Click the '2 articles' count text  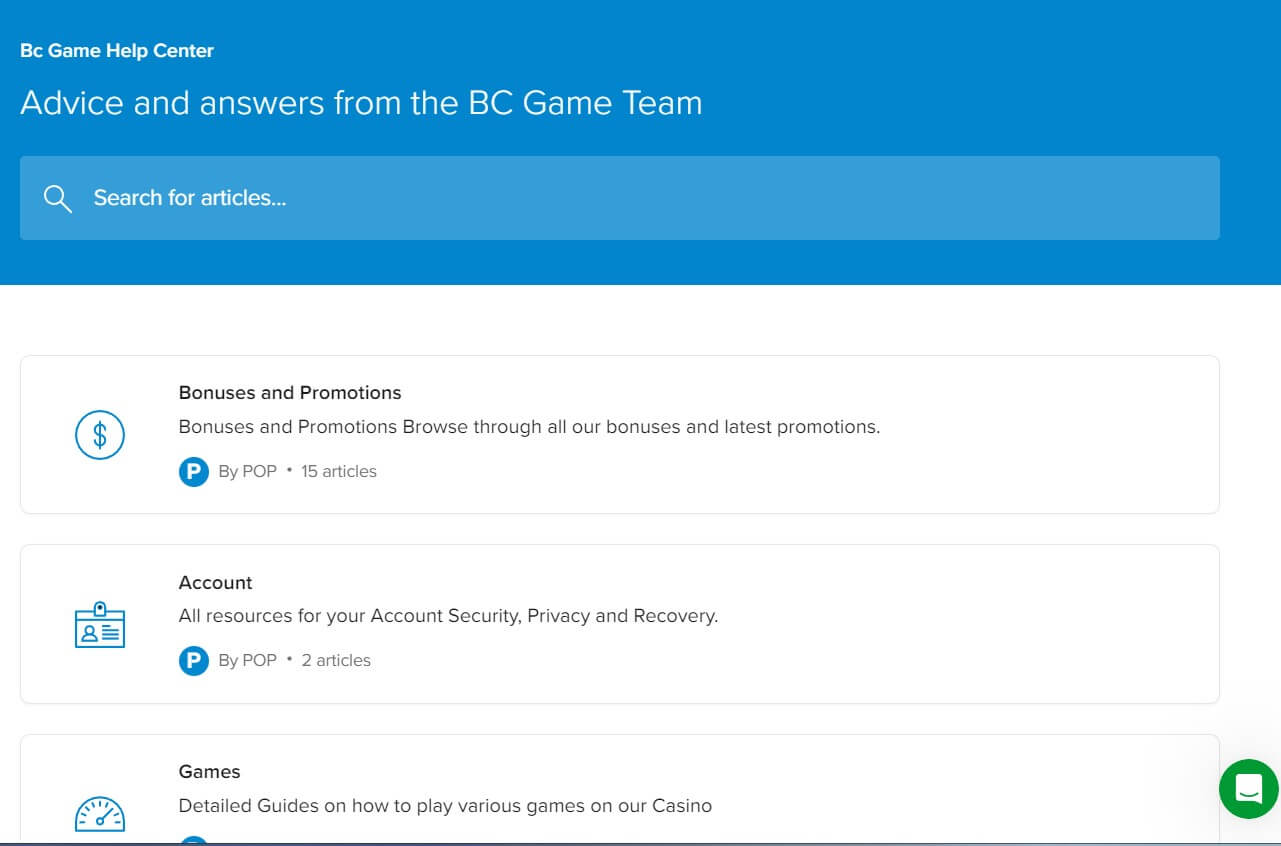click(x=336, y=660)
